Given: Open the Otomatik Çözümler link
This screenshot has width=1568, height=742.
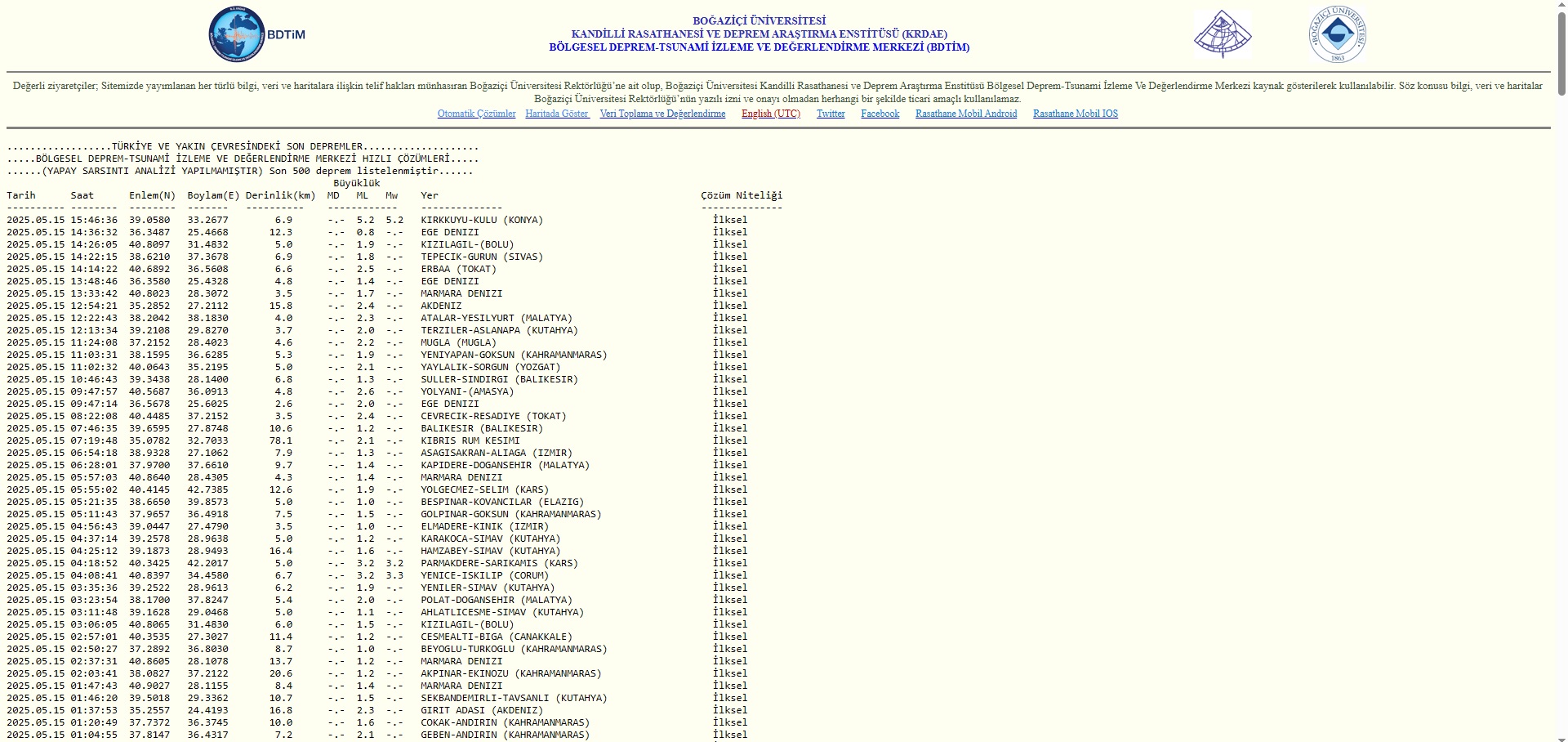Looking at the screenshot, I should (x=476, y=114).
